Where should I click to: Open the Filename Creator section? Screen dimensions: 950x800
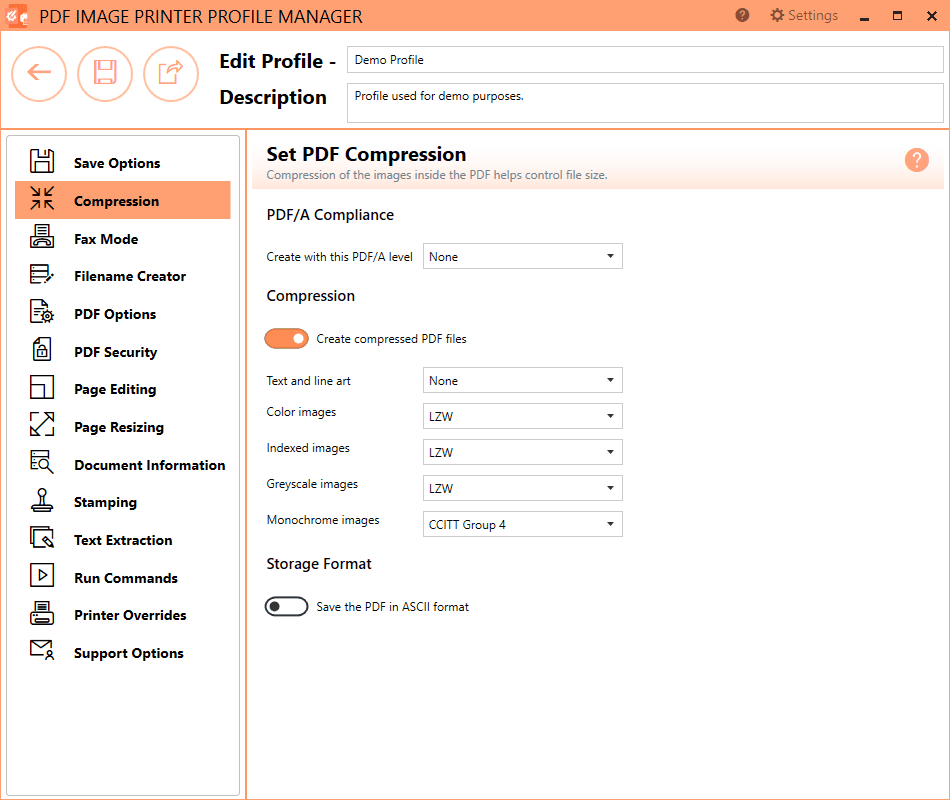122,276
